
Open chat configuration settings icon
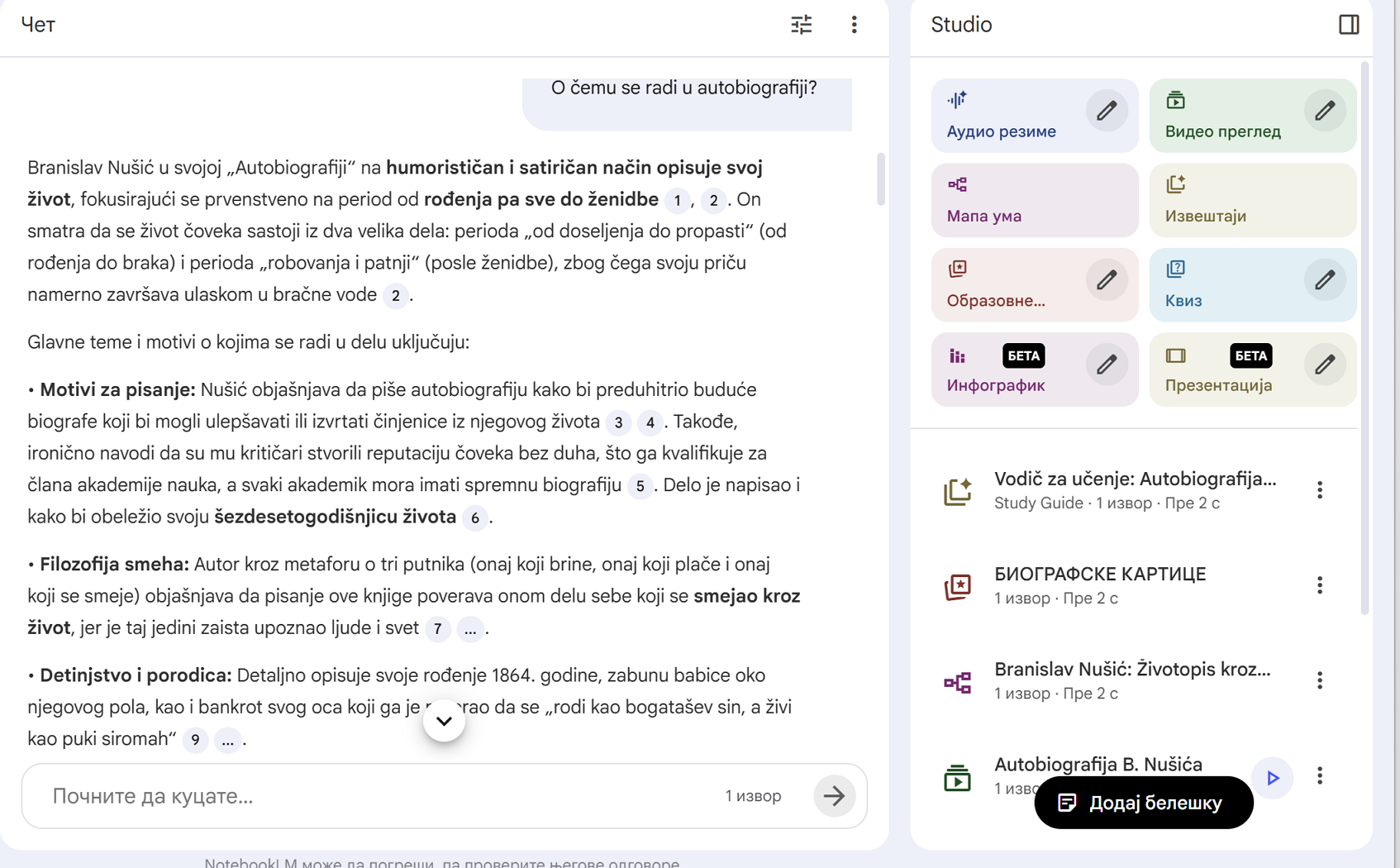(x=801, y=25)
